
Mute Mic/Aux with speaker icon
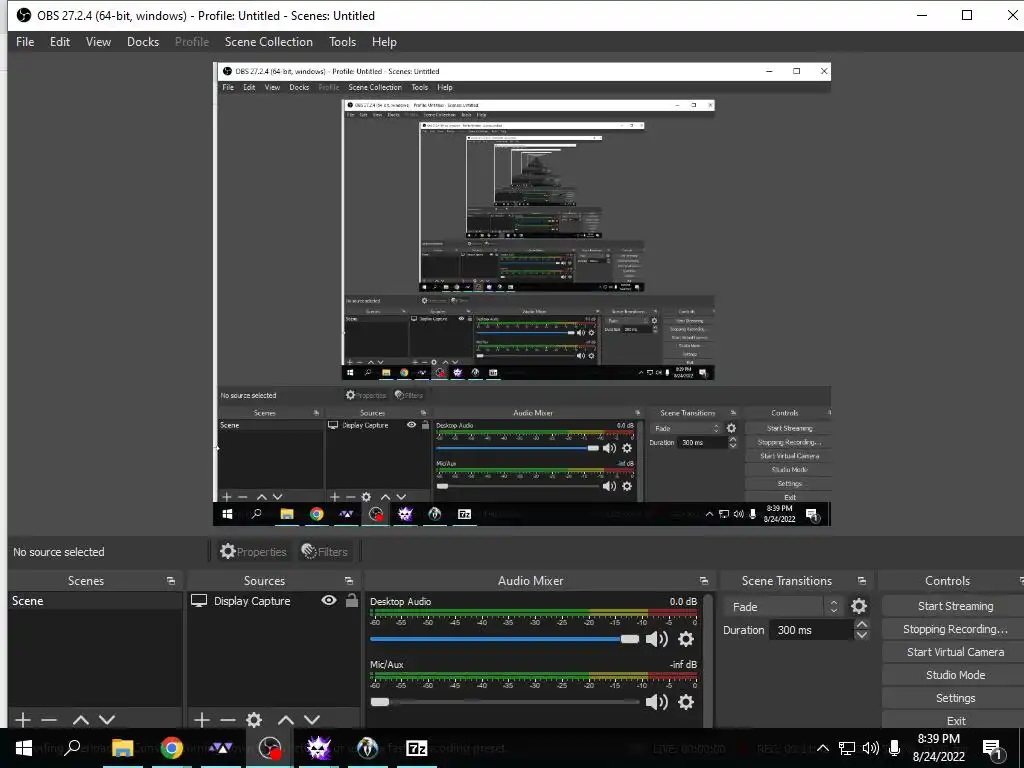pyautogui.click(x=656, y=701)
